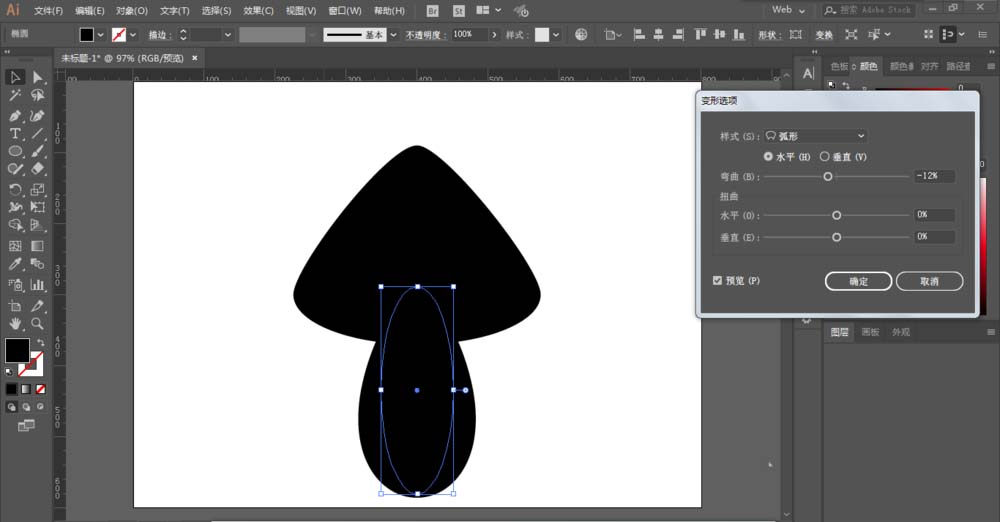Activate the Eyedropper tool
Screen dimensions: 1000x522
pos(16,264)
